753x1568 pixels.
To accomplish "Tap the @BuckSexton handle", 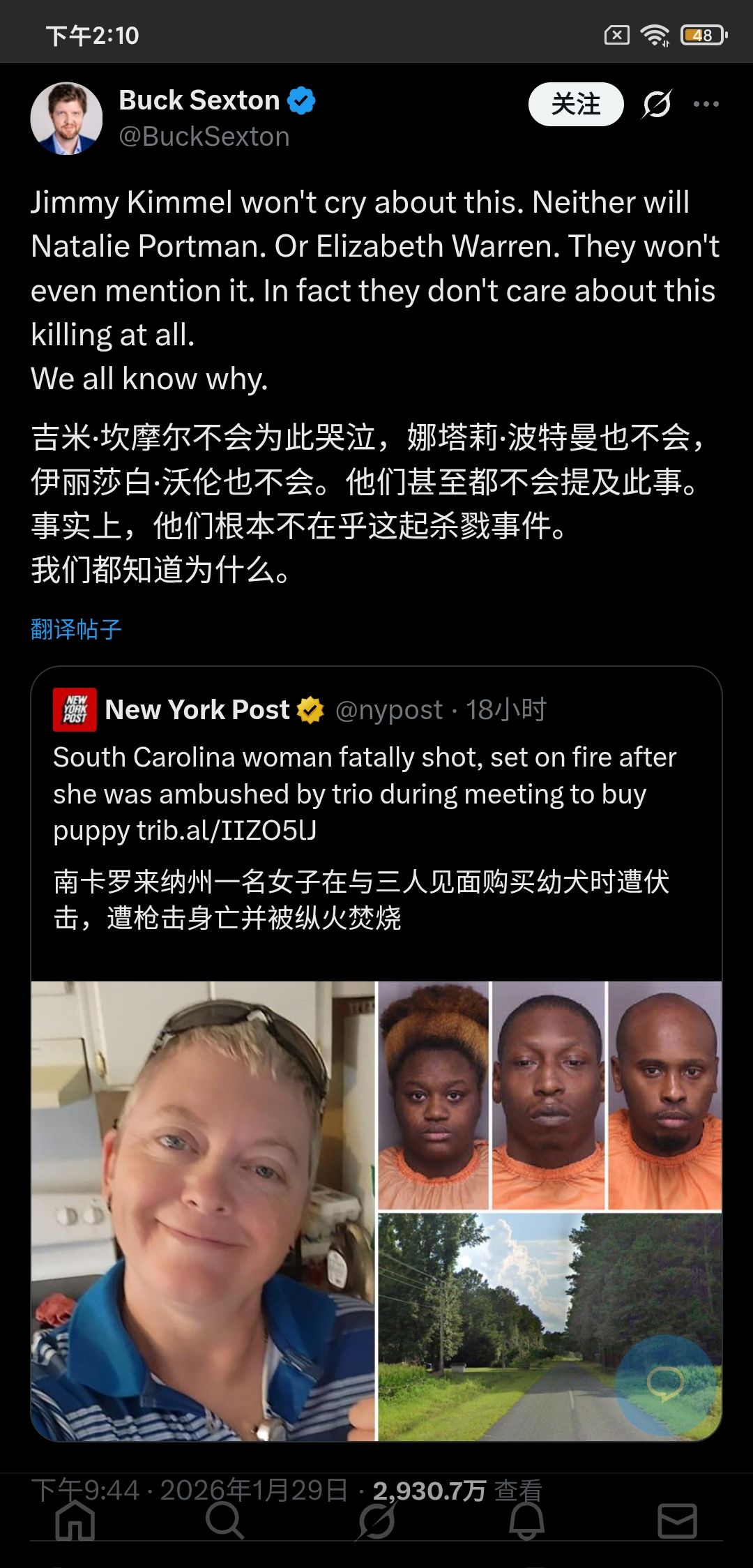I will click(204, 137).
